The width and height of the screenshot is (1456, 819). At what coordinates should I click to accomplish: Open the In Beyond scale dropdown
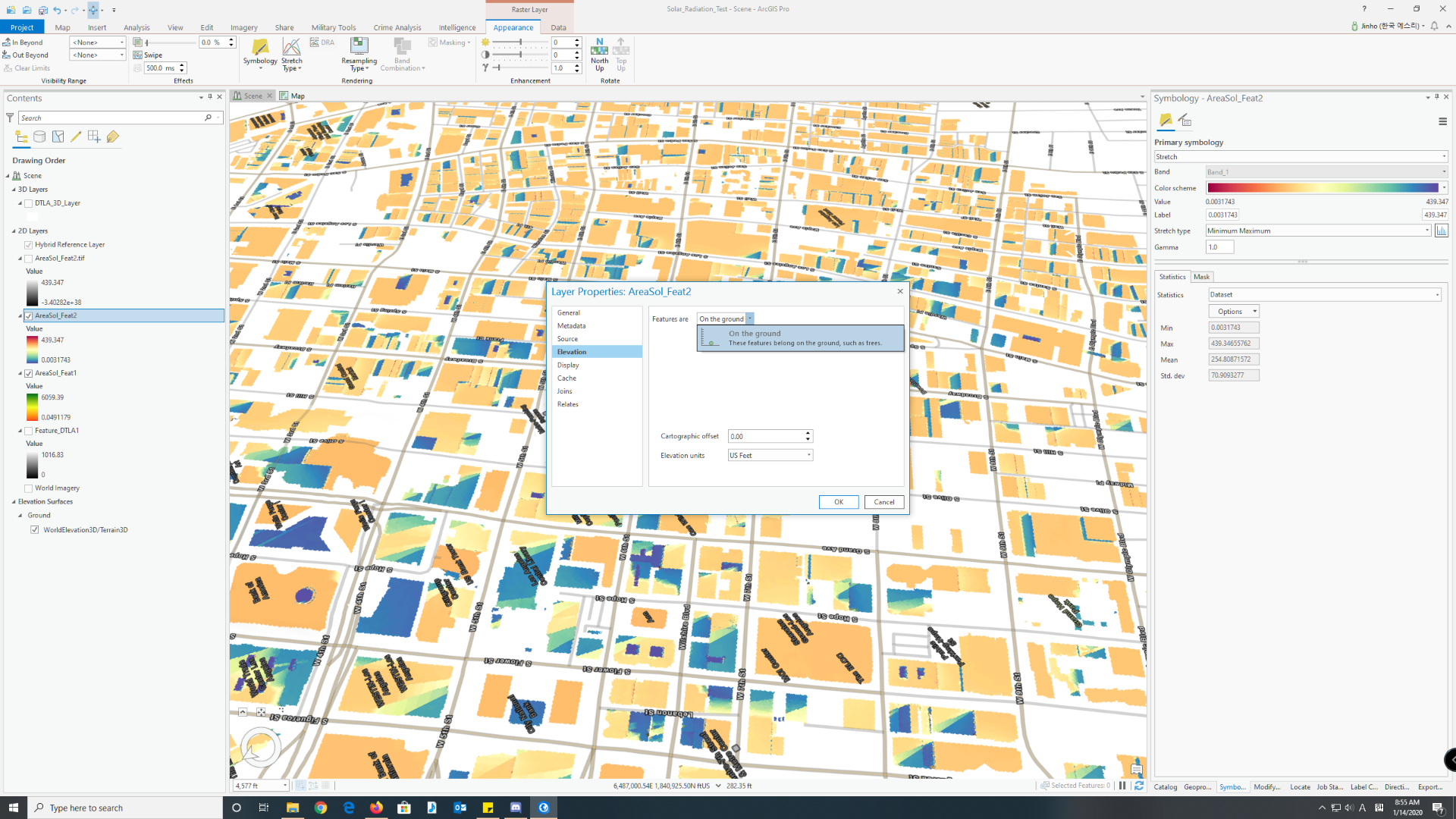[97, 42]
